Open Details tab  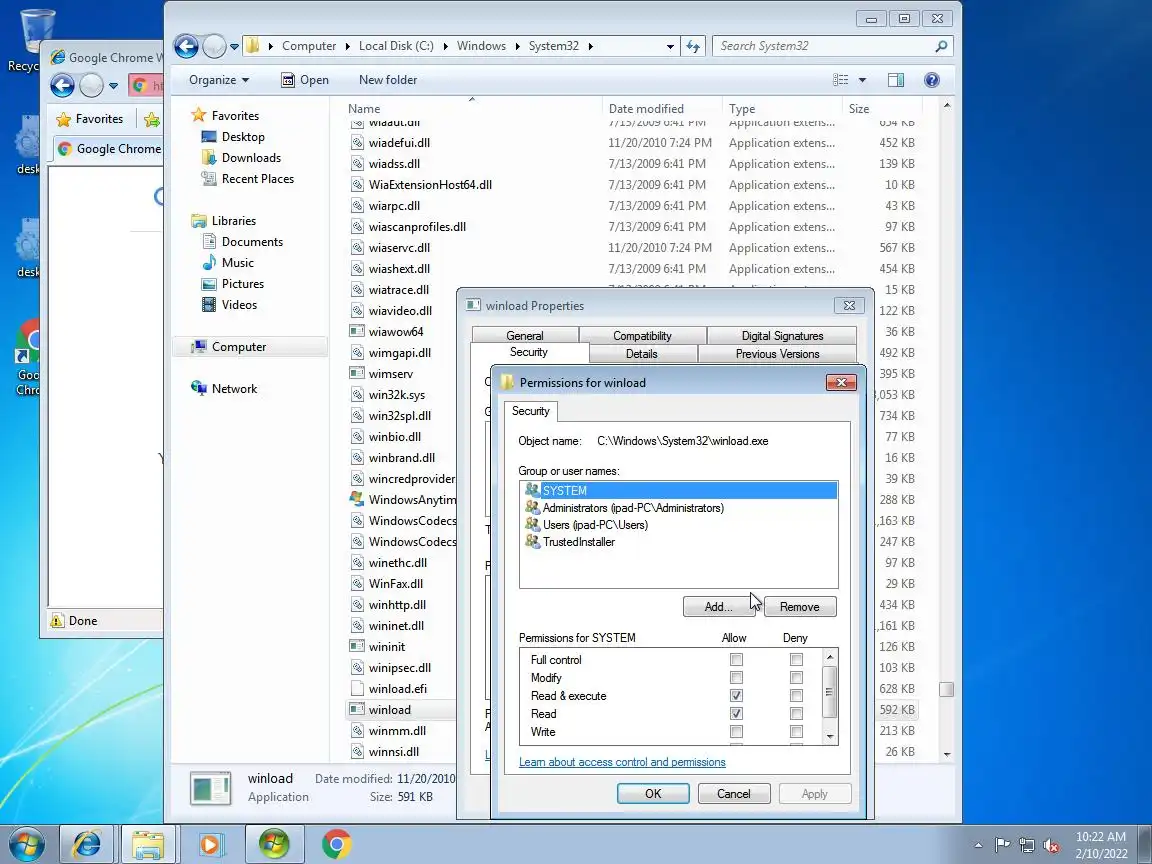click(x=641, y=354)
